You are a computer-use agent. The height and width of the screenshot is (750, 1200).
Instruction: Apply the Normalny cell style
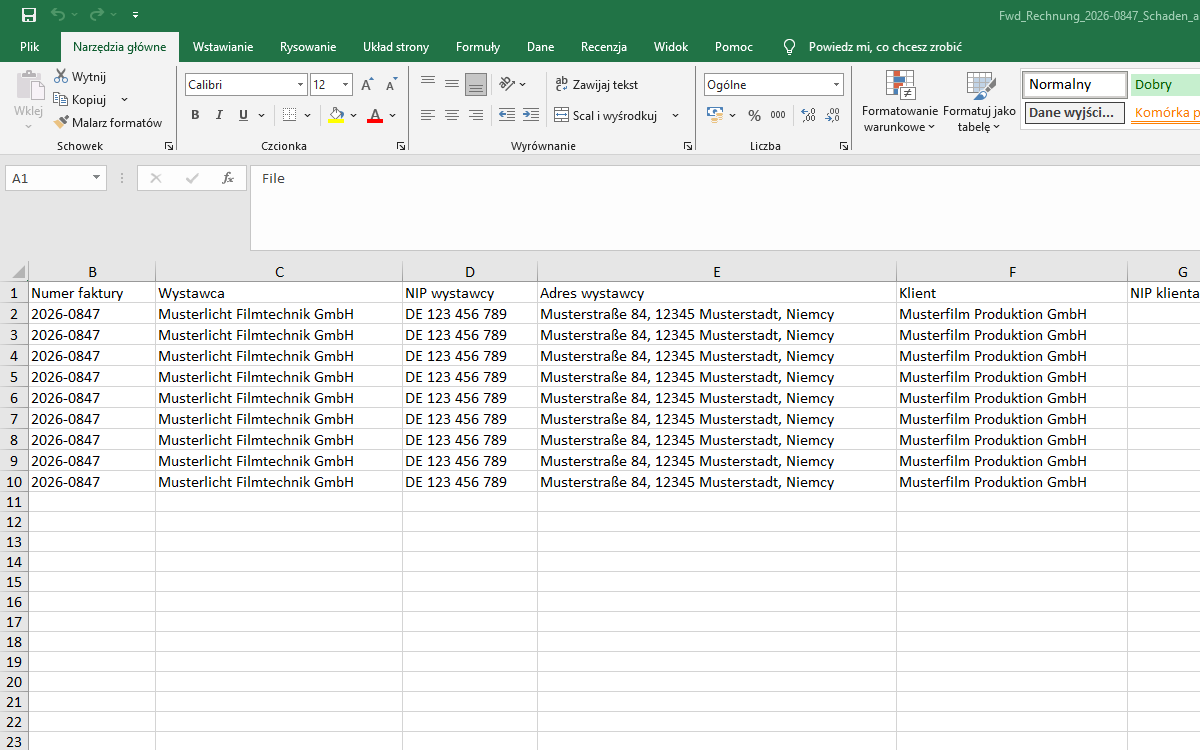[1075, 85]
